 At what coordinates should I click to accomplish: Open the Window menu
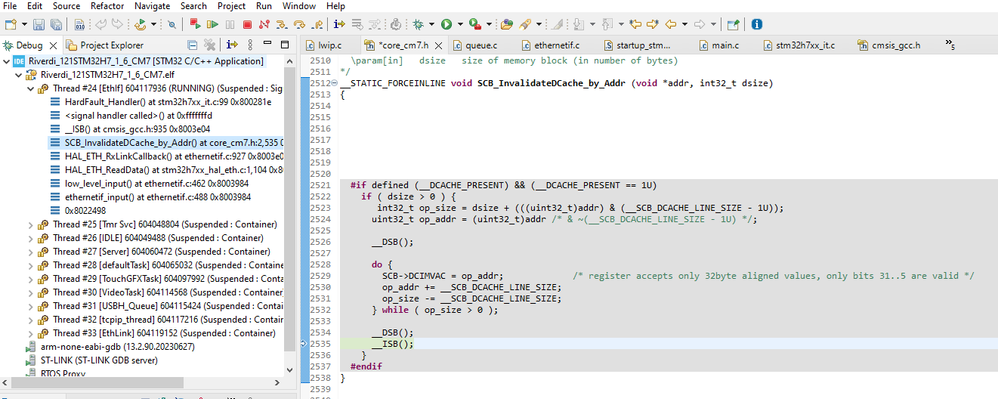point(299,6)
